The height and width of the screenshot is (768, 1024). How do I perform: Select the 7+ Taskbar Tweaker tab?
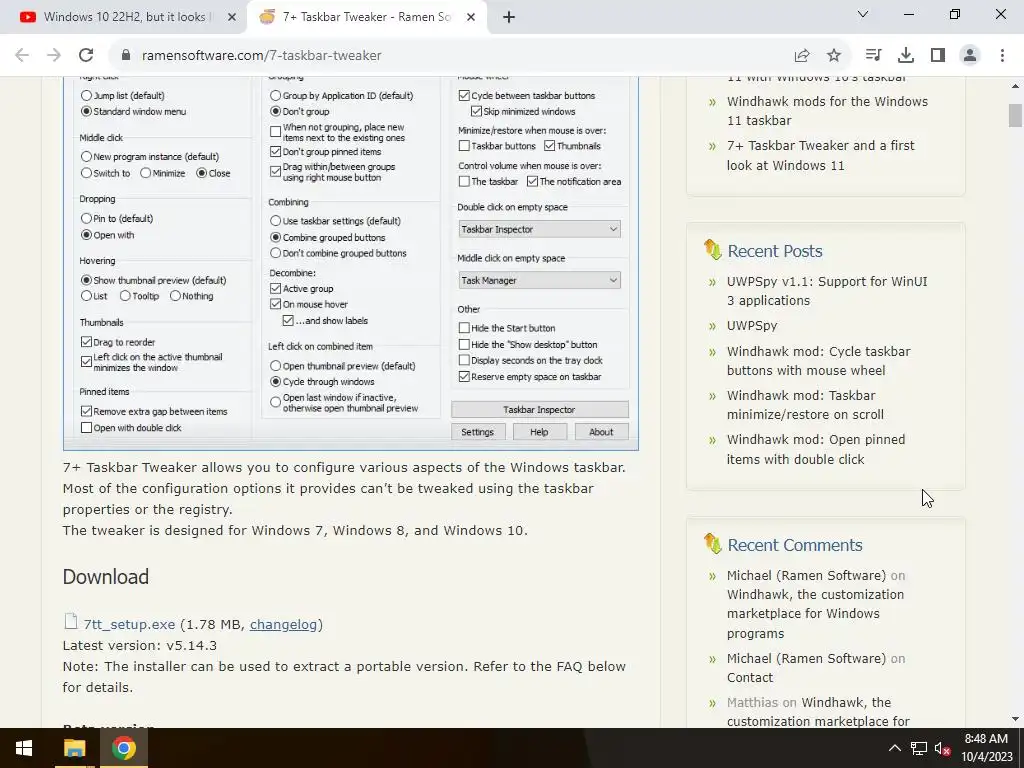click(x=367, y=17)
